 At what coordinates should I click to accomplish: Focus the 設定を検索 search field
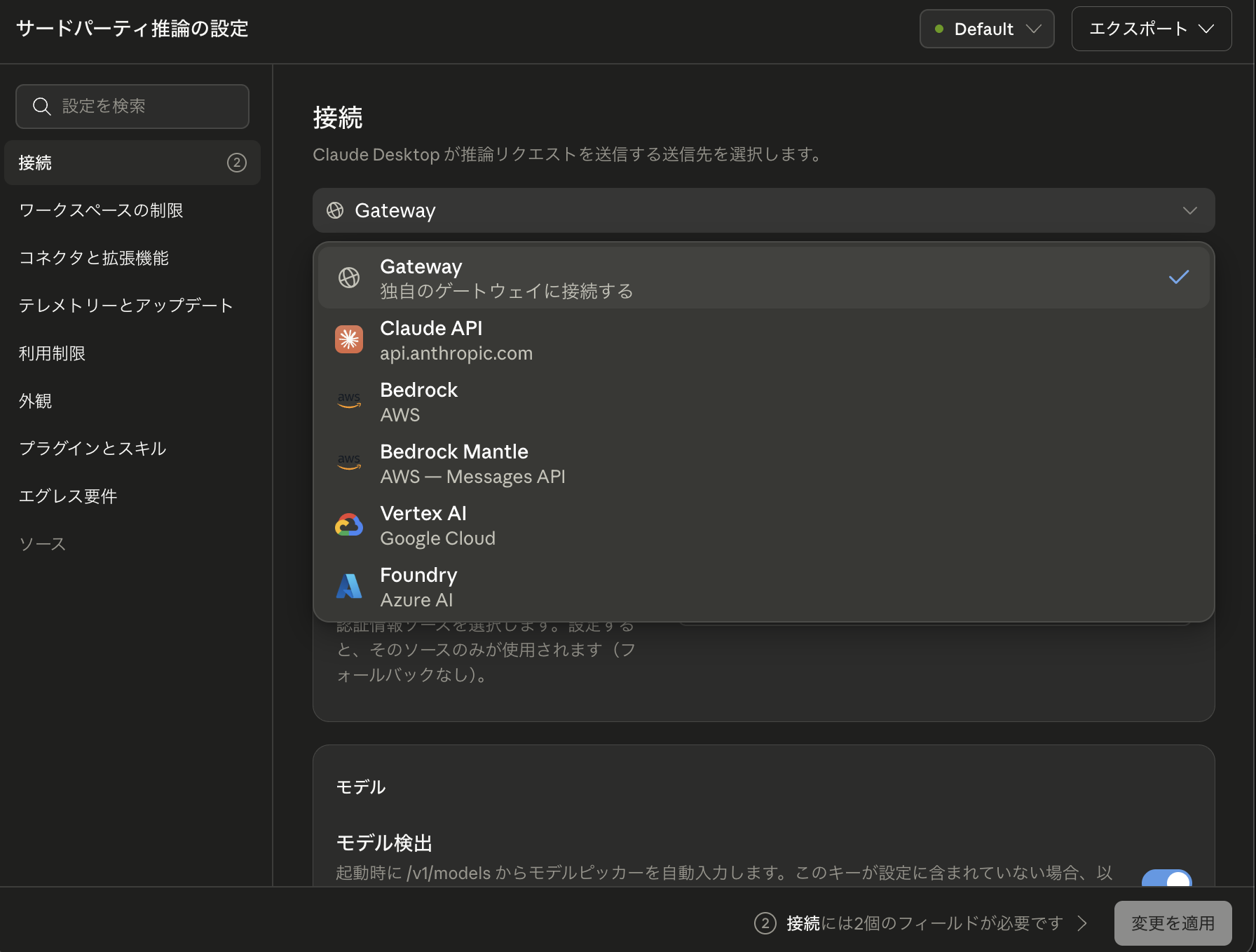click(x=132, y=107)
